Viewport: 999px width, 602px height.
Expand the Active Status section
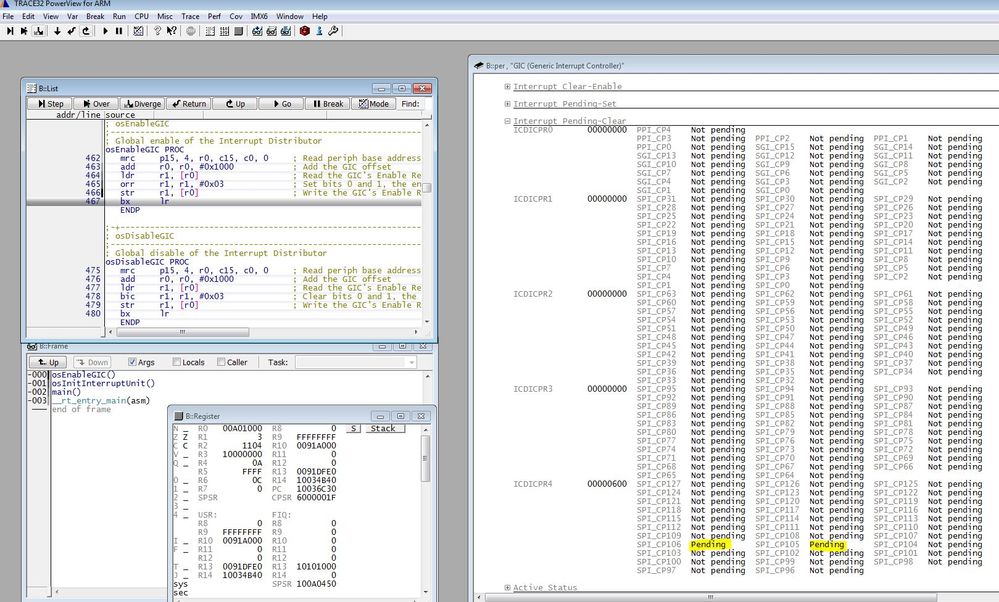507,587
